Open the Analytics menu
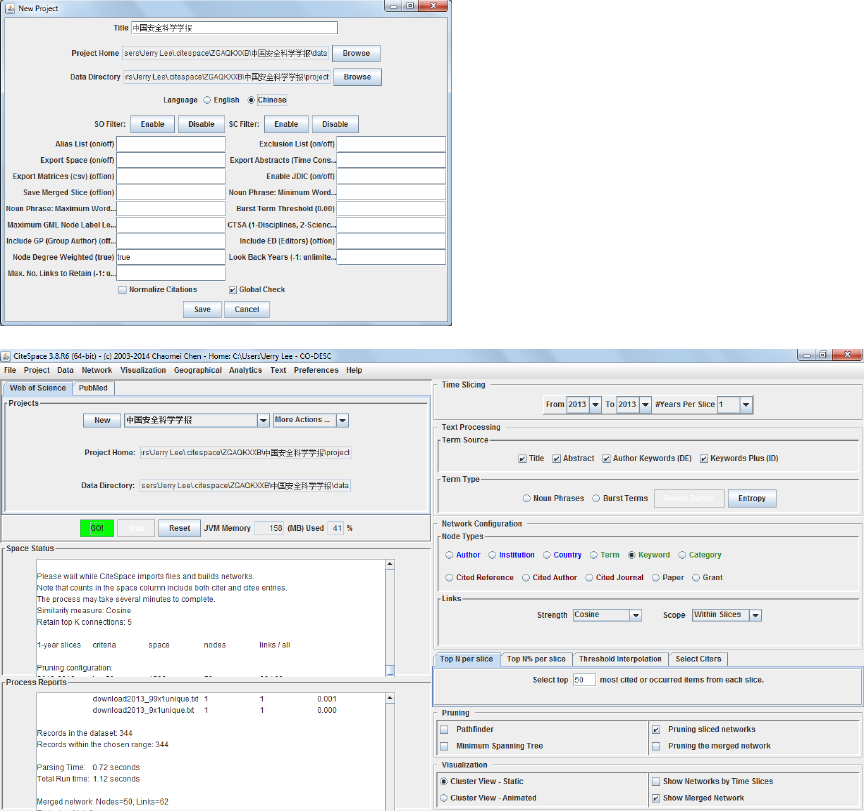 point(246,370)
